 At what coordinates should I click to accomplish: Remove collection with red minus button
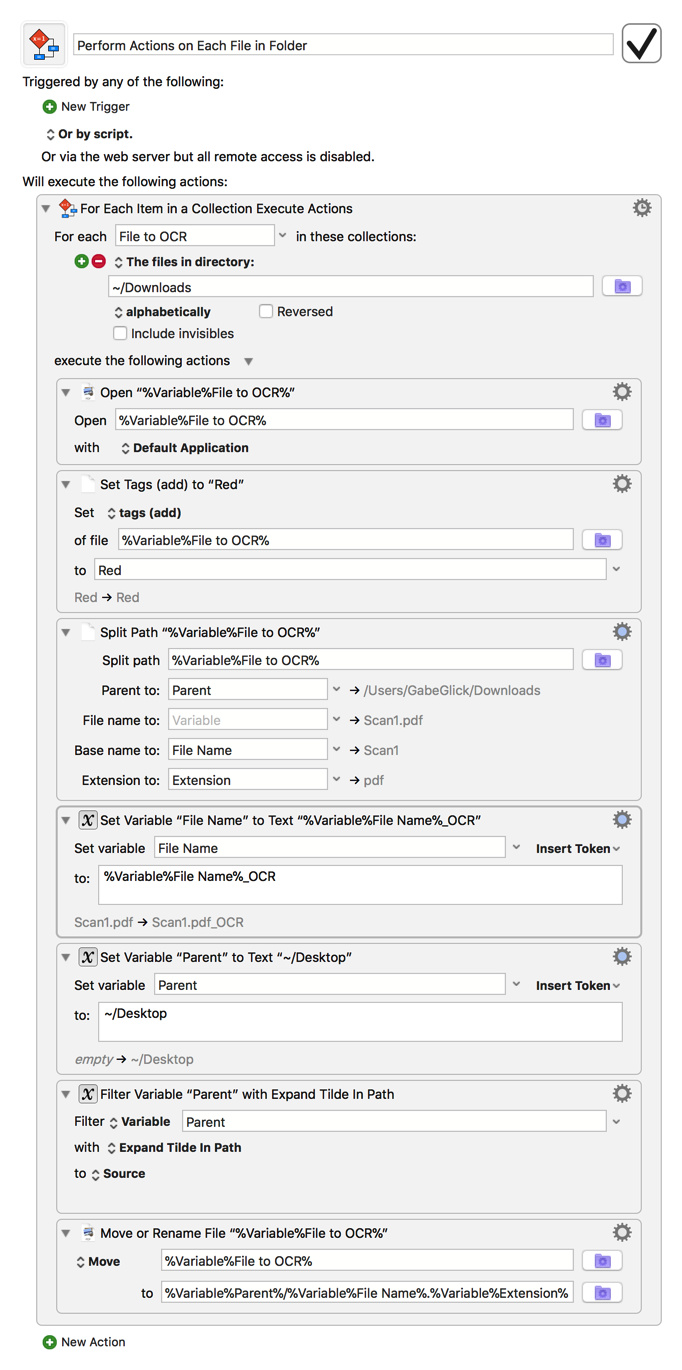98,262
